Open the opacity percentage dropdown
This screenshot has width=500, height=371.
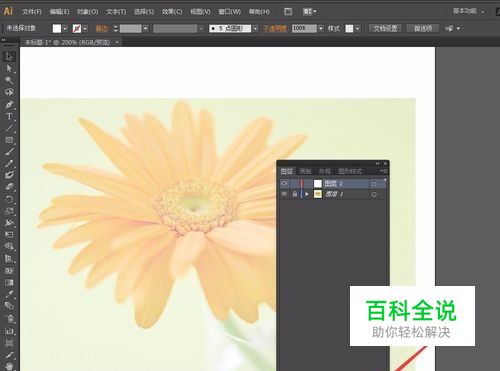[x=321, y=29]
